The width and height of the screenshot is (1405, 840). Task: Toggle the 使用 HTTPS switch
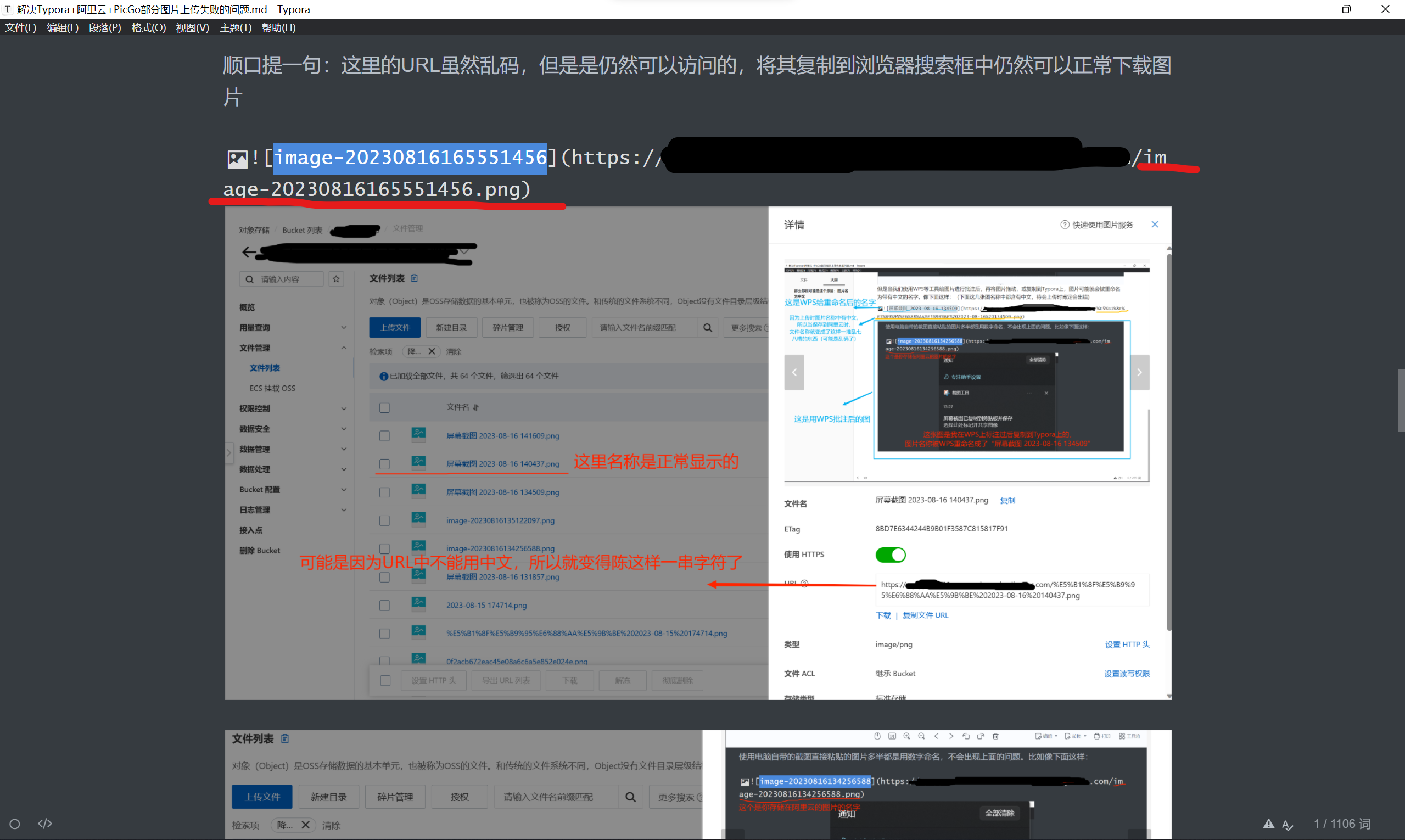coord(891,555)
